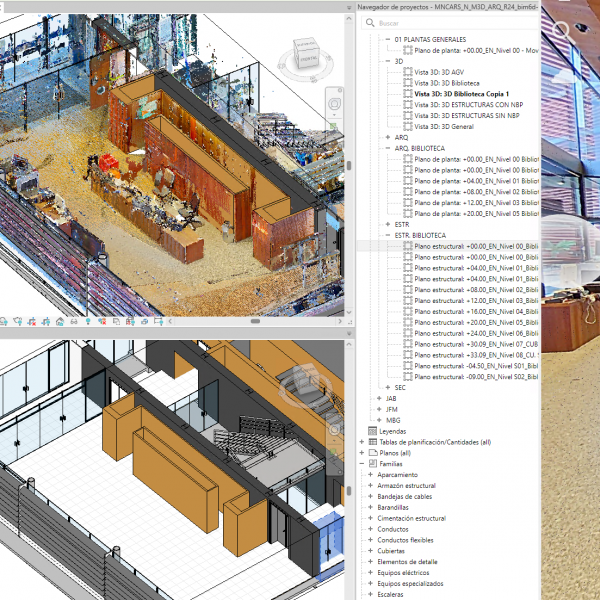Viewport: 600px width, 600px height.
Task: Click the magnifier icon on the panorama photo
Action: 564,31
